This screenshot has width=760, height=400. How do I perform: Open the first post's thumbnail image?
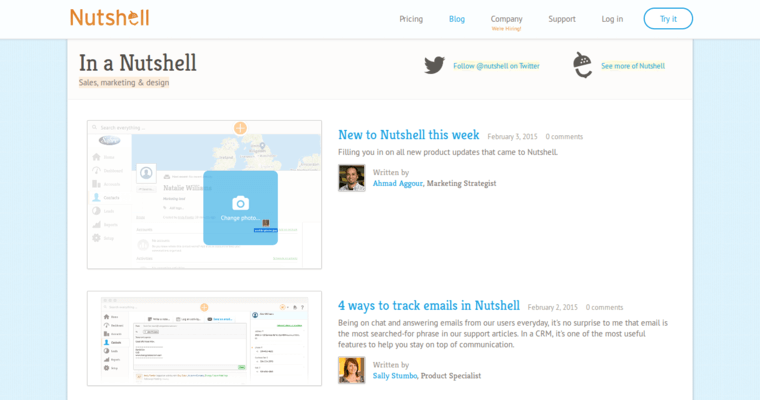pyautogui.click(x=204, y=195)
